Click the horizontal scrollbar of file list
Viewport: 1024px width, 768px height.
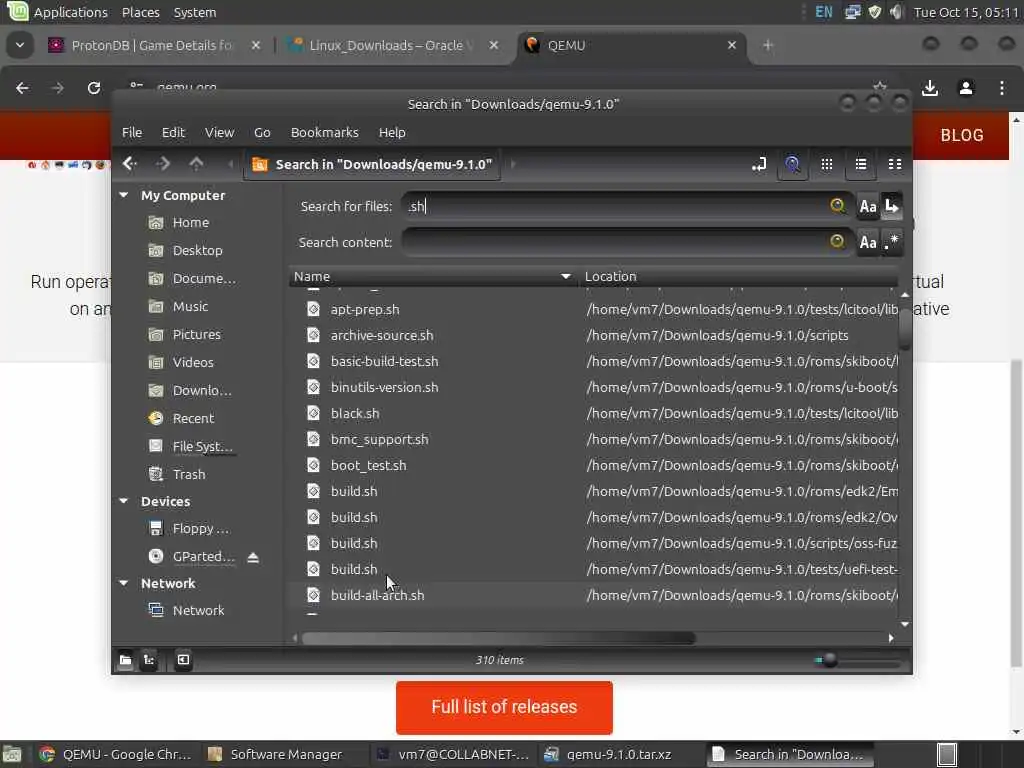coord(498,638)
